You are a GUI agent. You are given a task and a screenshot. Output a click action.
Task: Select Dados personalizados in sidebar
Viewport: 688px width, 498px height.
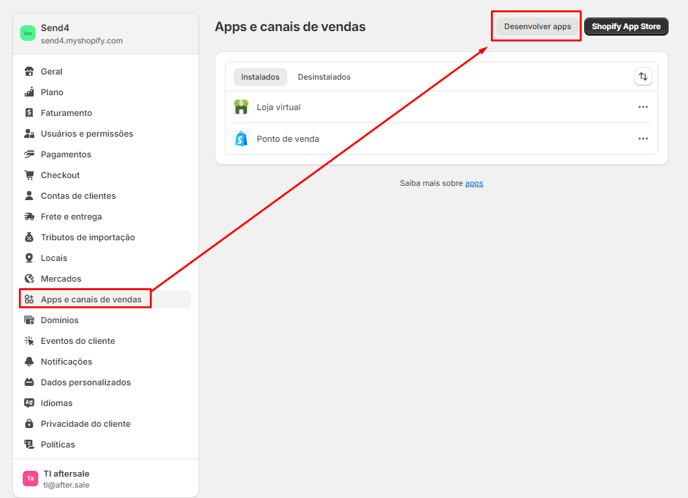pos(105,382)
